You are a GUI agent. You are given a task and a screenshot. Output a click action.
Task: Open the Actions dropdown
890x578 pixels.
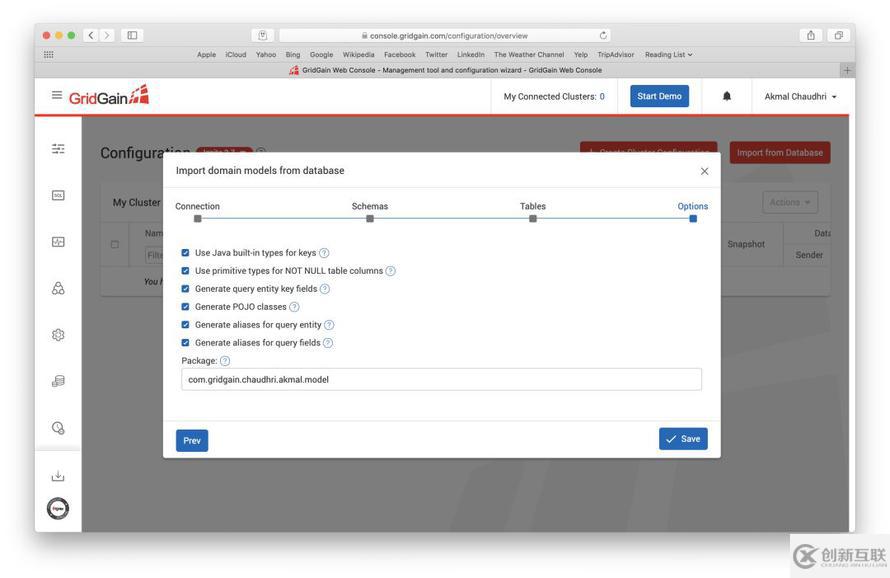[790, 202]
